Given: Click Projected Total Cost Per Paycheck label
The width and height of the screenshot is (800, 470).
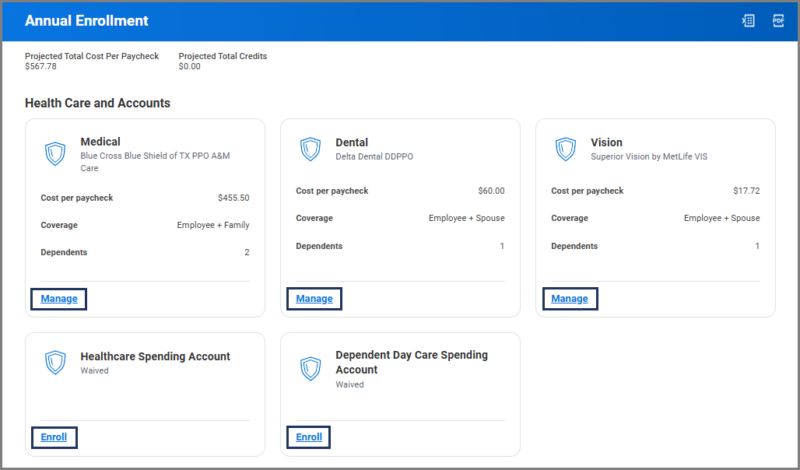Looking at the screenshot, I should point(92,56).
